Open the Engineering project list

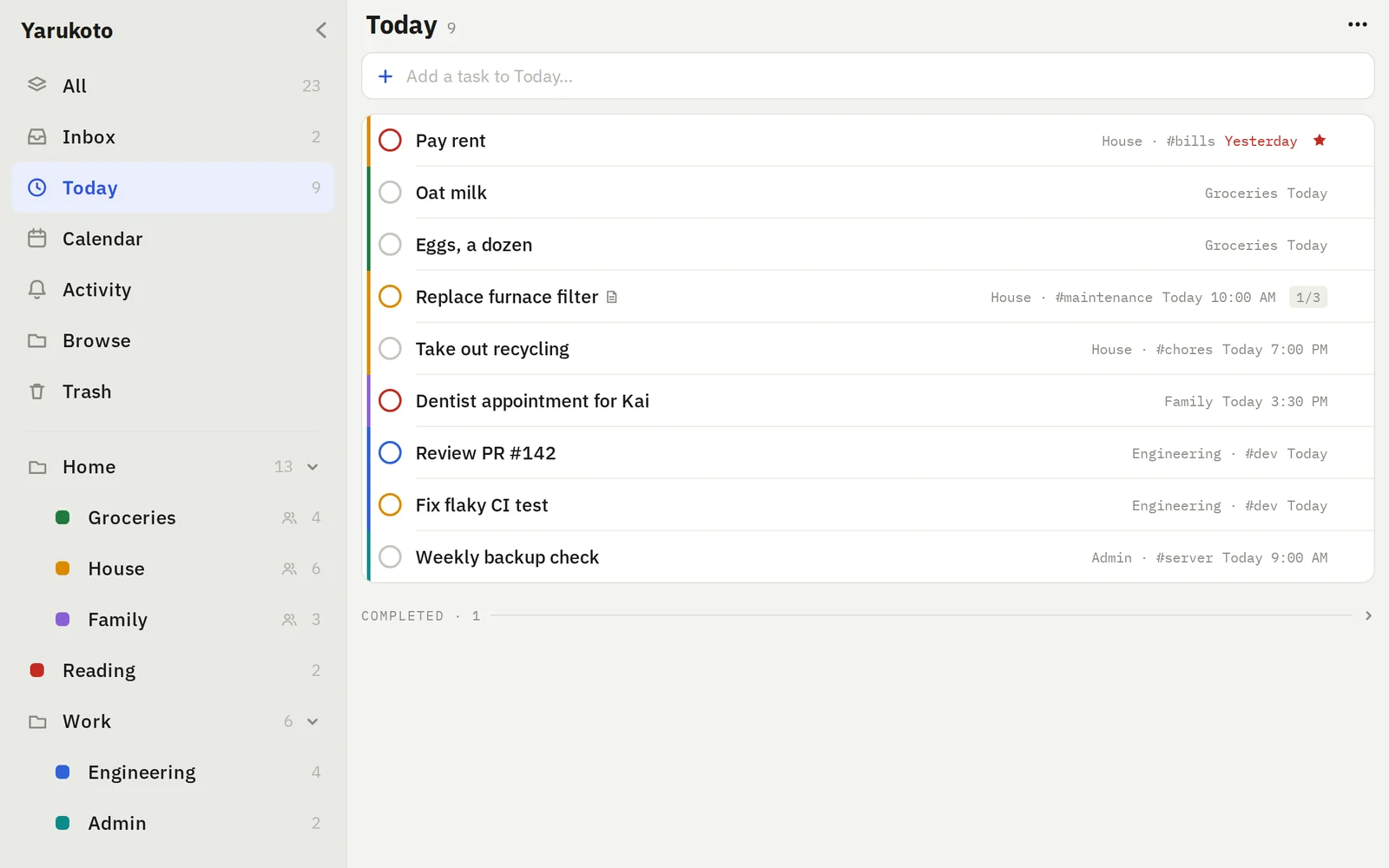(x=174, y=773)
